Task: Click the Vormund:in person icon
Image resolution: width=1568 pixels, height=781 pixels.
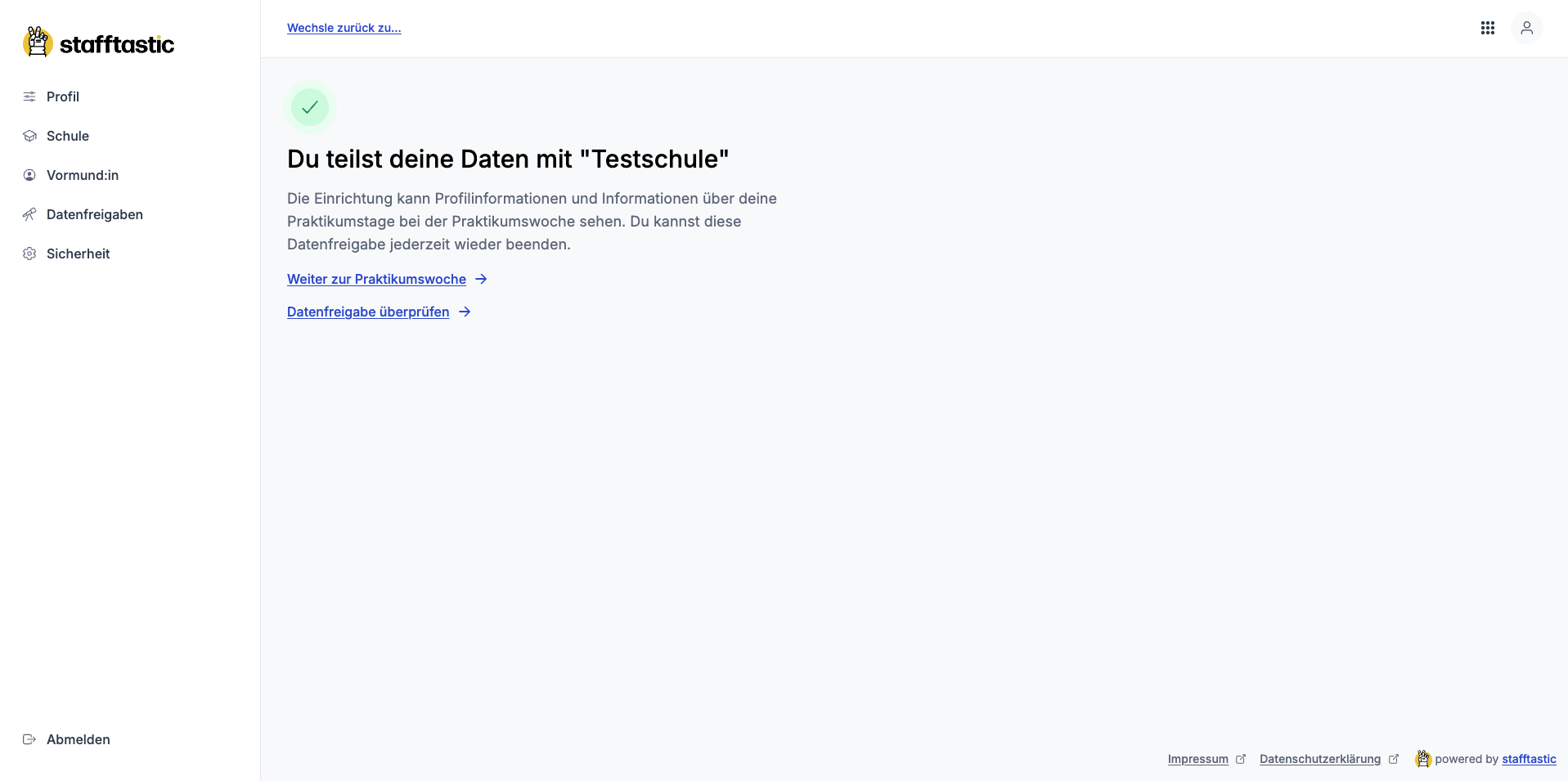Action: pos(29,175)
